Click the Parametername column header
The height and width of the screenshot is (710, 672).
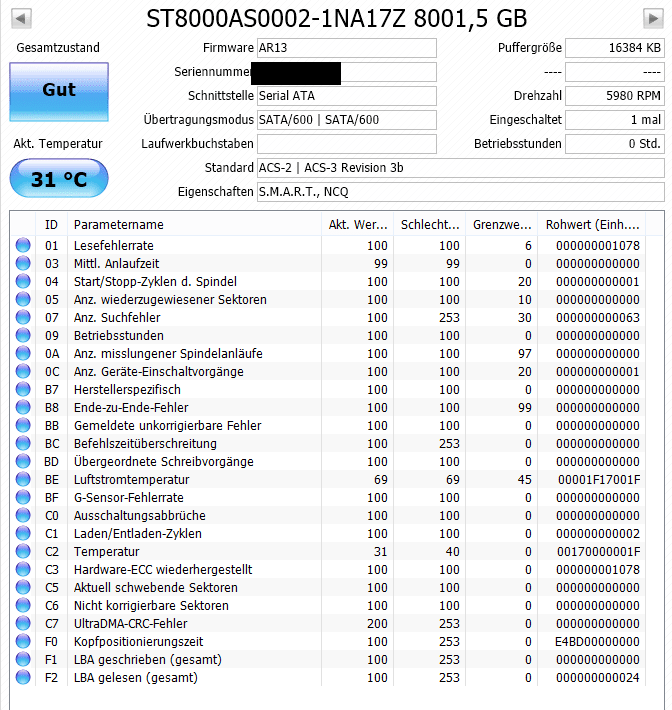click(194, 225)
